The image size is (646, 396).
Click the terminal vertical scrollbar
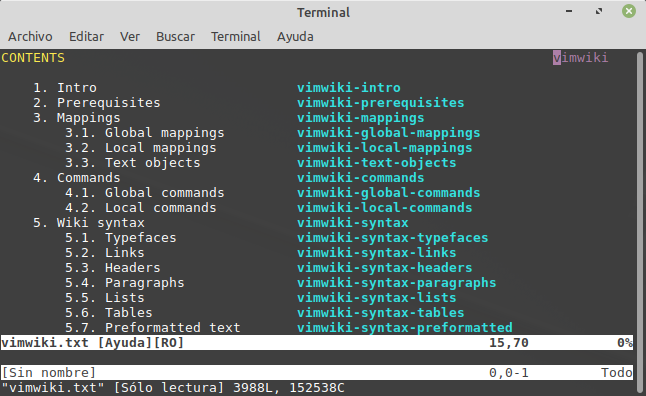tap(640, 222)
